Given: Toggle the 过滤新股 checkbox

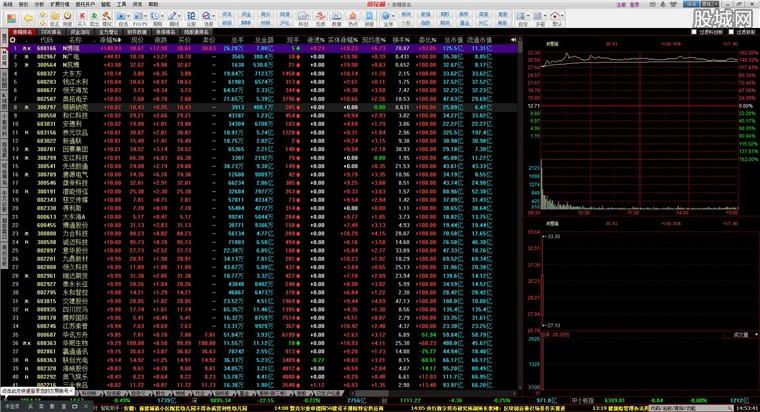Looking at the screenshot, I should [731, 32].
